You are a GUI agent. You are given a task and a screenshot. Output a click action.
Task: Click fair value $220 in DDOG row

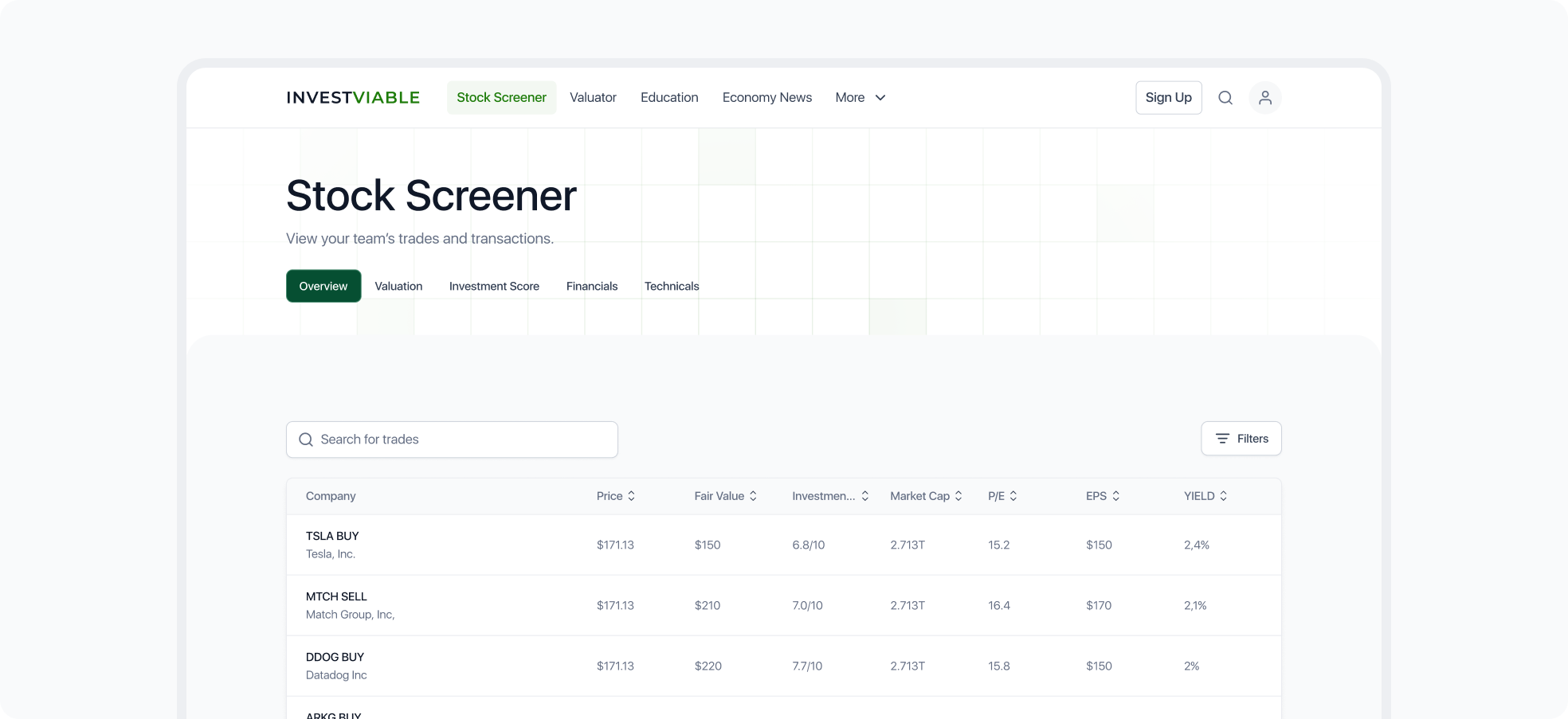point(708,666)
